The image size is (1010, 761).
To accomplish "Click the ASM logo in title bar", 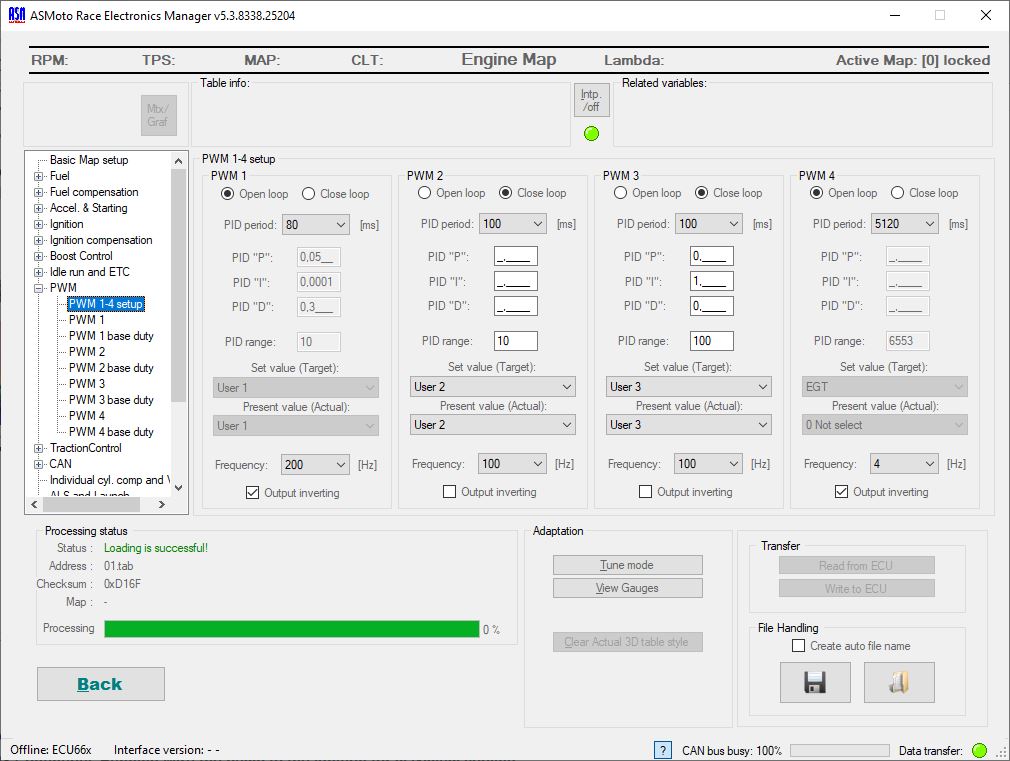I will 17,15.
